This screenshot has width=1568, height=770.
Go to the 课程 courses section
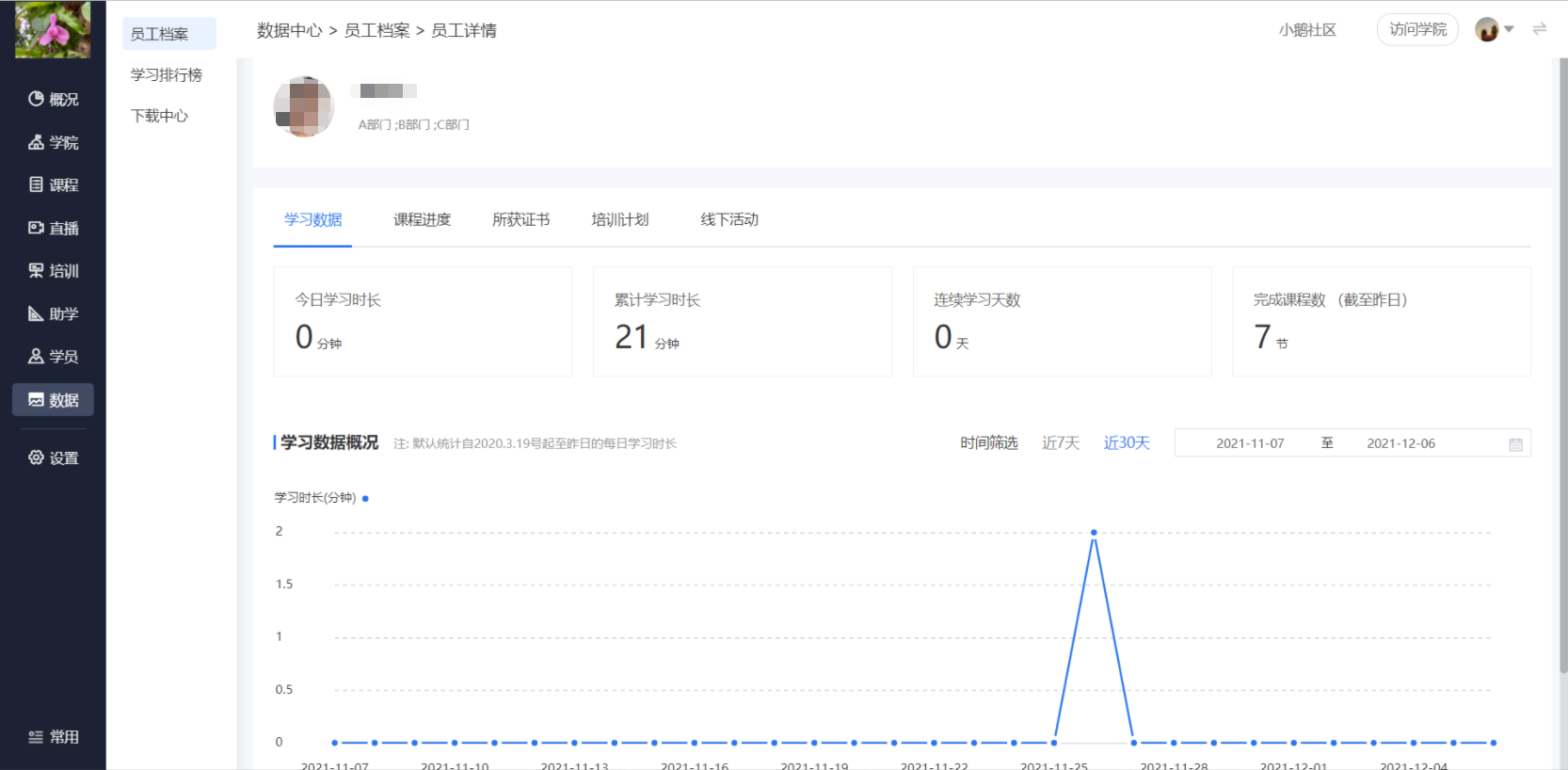coord(53,184)
